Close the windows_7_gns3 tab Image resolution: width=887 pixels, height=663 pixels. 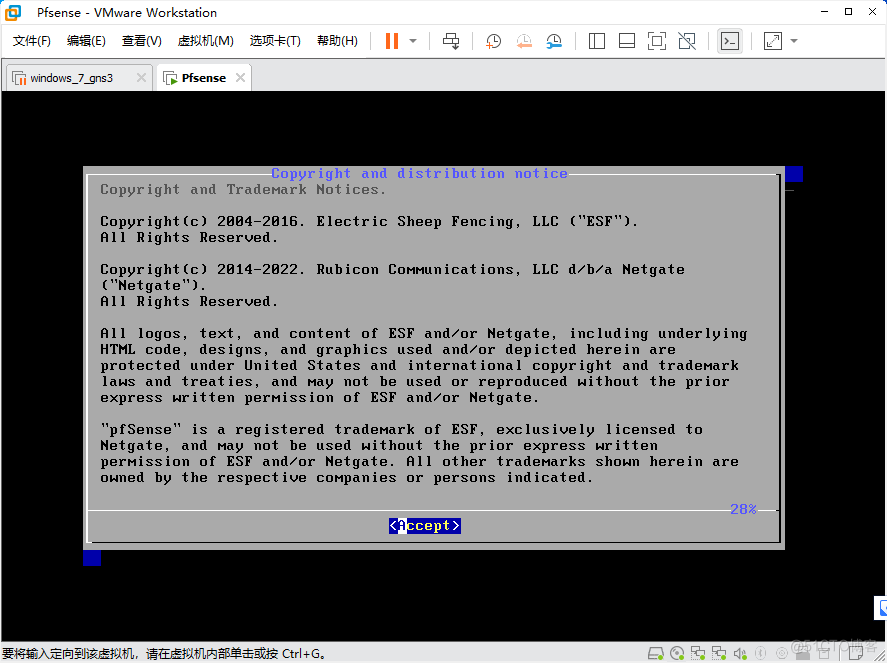coord(141,78)
